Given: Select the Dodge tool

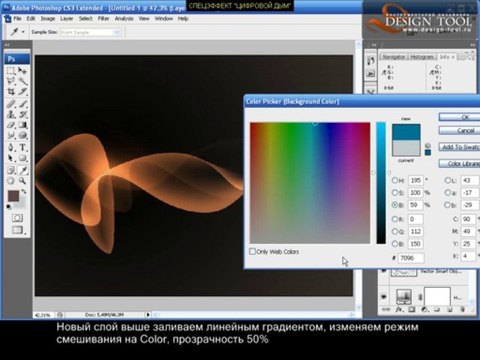Looking at the screenshot, I should (x=23, y=135).
